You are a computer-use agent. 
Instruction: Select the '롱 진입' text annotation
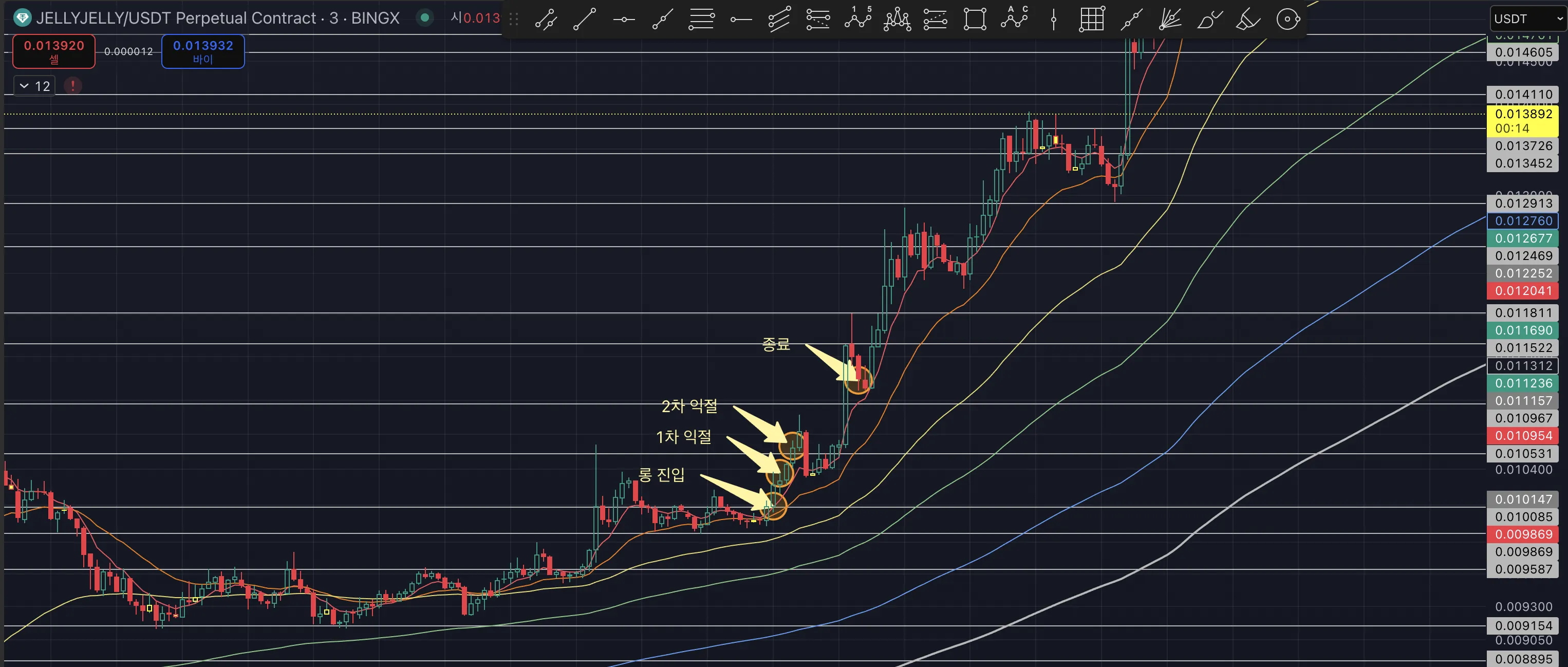coord(661,474)
